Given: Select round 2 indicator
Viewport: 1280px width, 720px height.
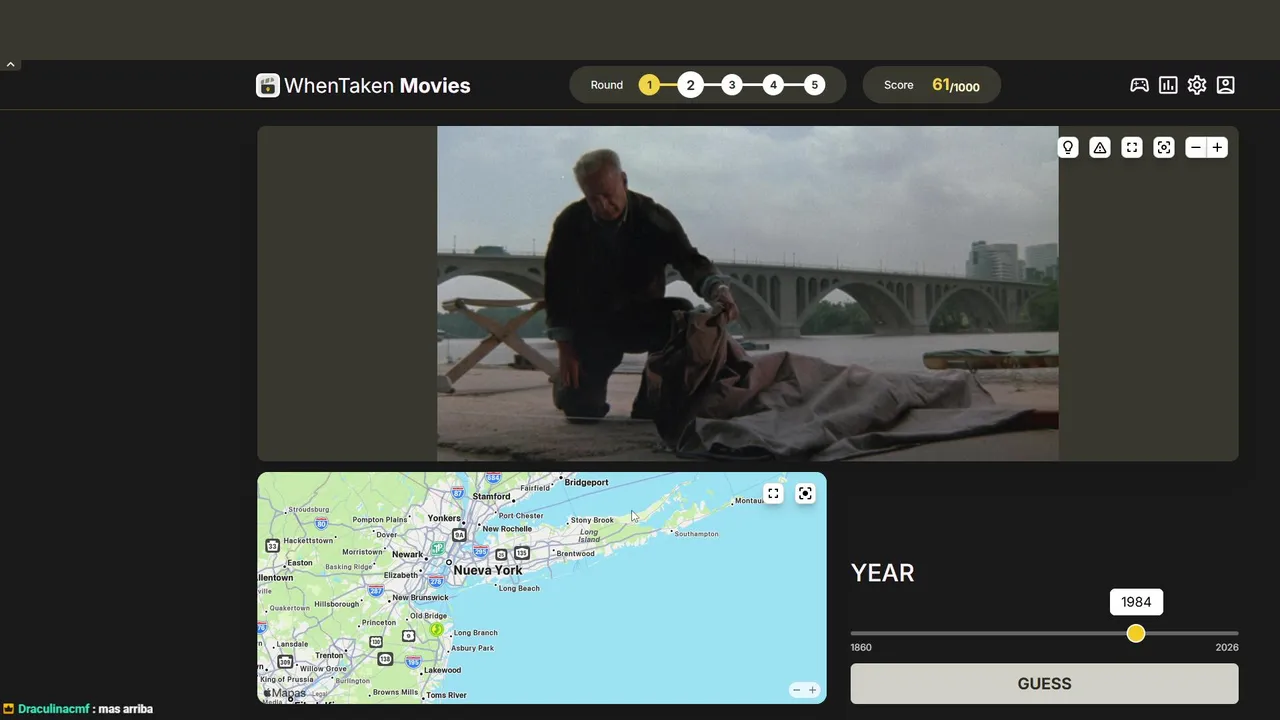Looking at the screenshot, I should point(690,85).
